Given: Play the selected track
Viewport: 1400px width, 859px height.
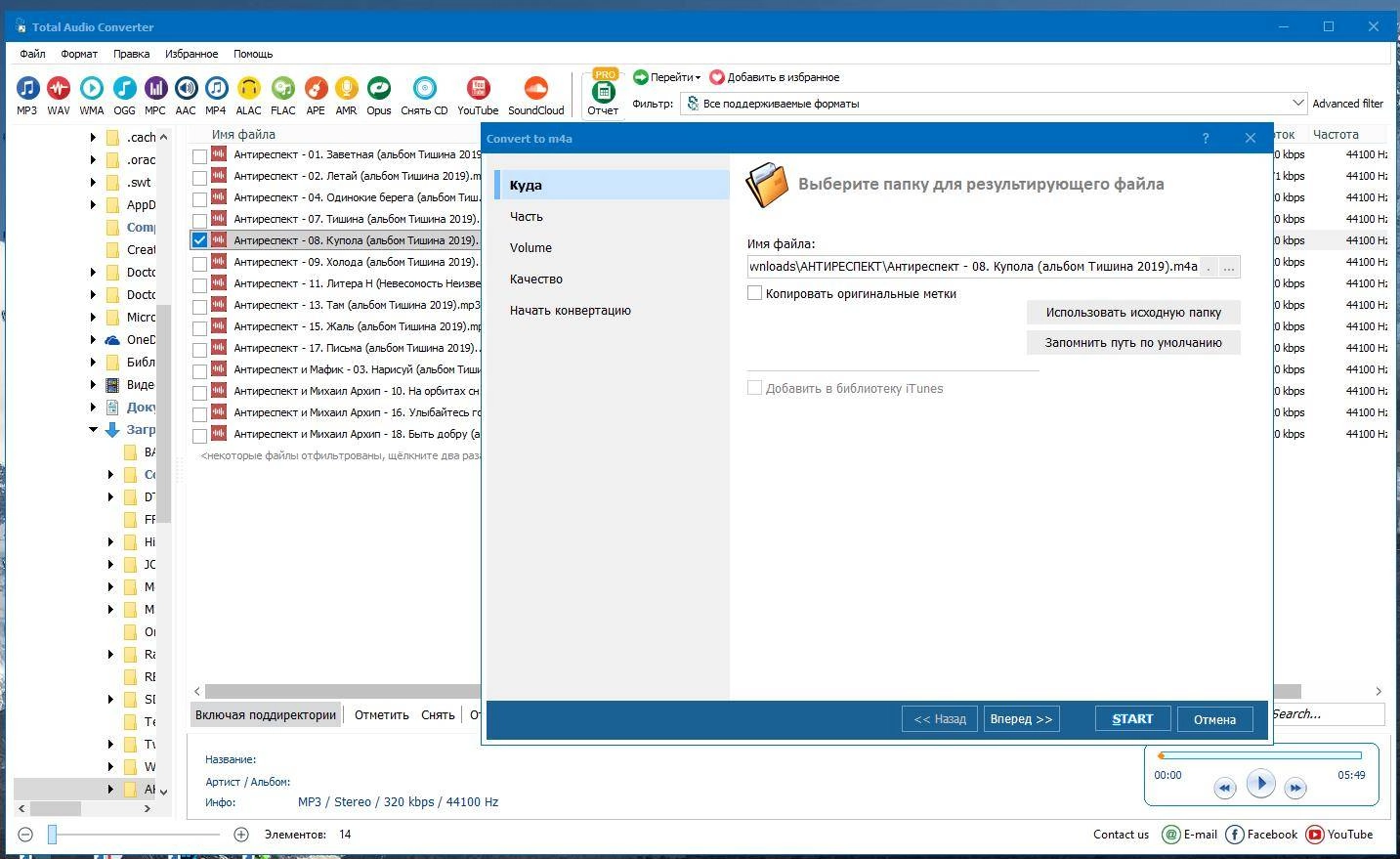Looking at the screenshot, I should 1260,783.
